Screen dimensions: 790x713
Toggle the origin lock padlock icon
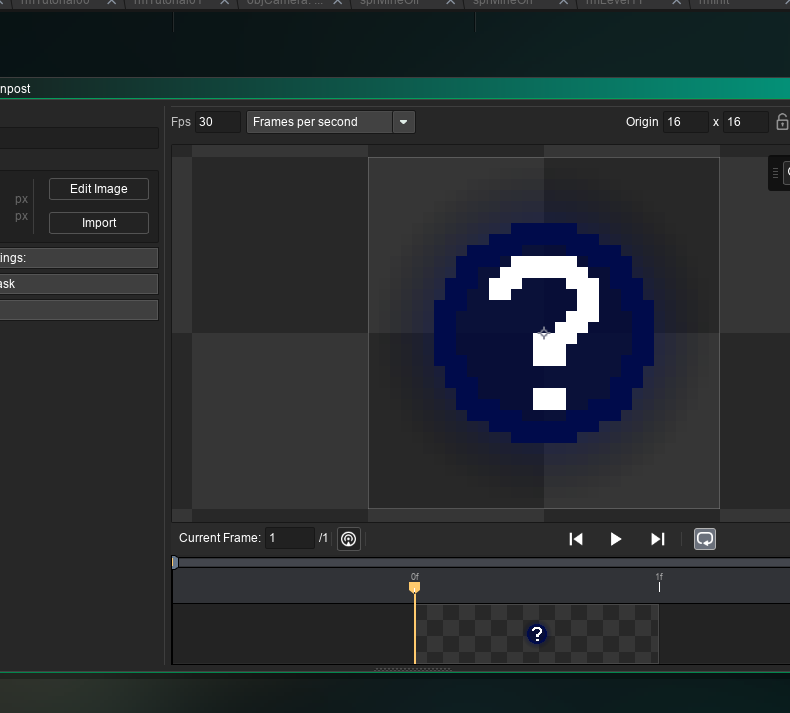pyautogui.click(x=782, y=122)
